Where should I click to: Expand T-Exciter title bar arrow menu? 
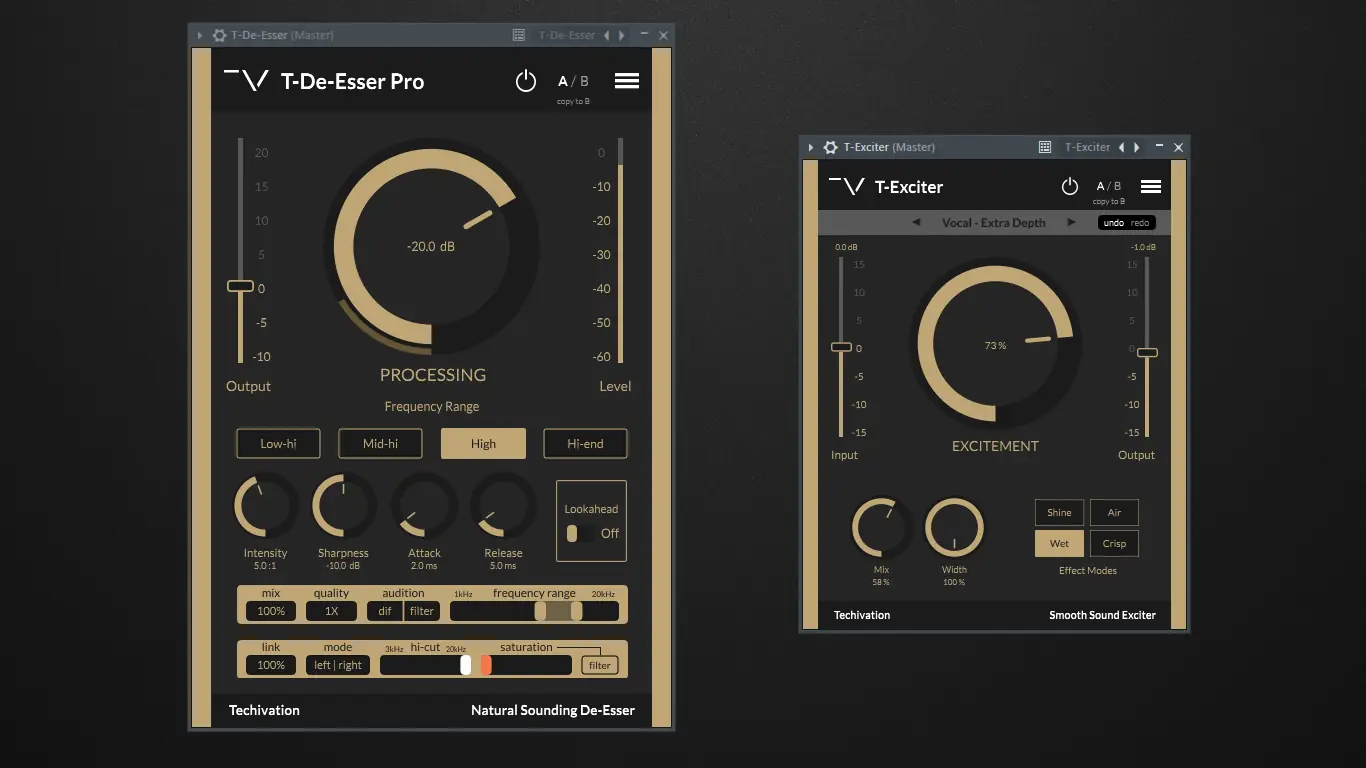tap(811, 147)
